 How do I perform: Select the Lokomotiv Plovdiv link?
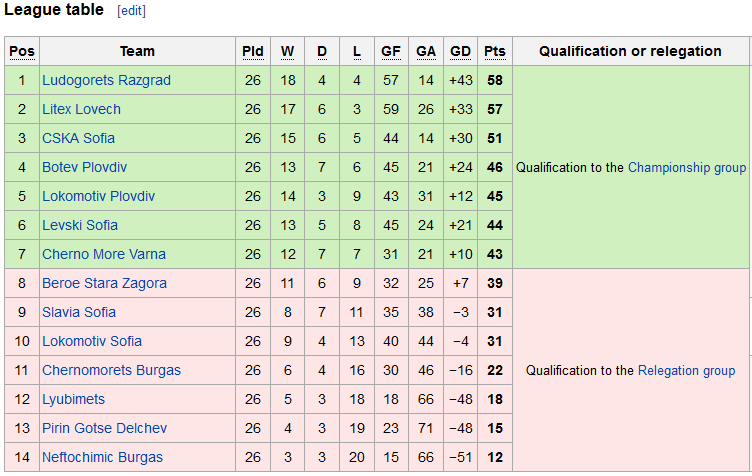coord(99,196)
